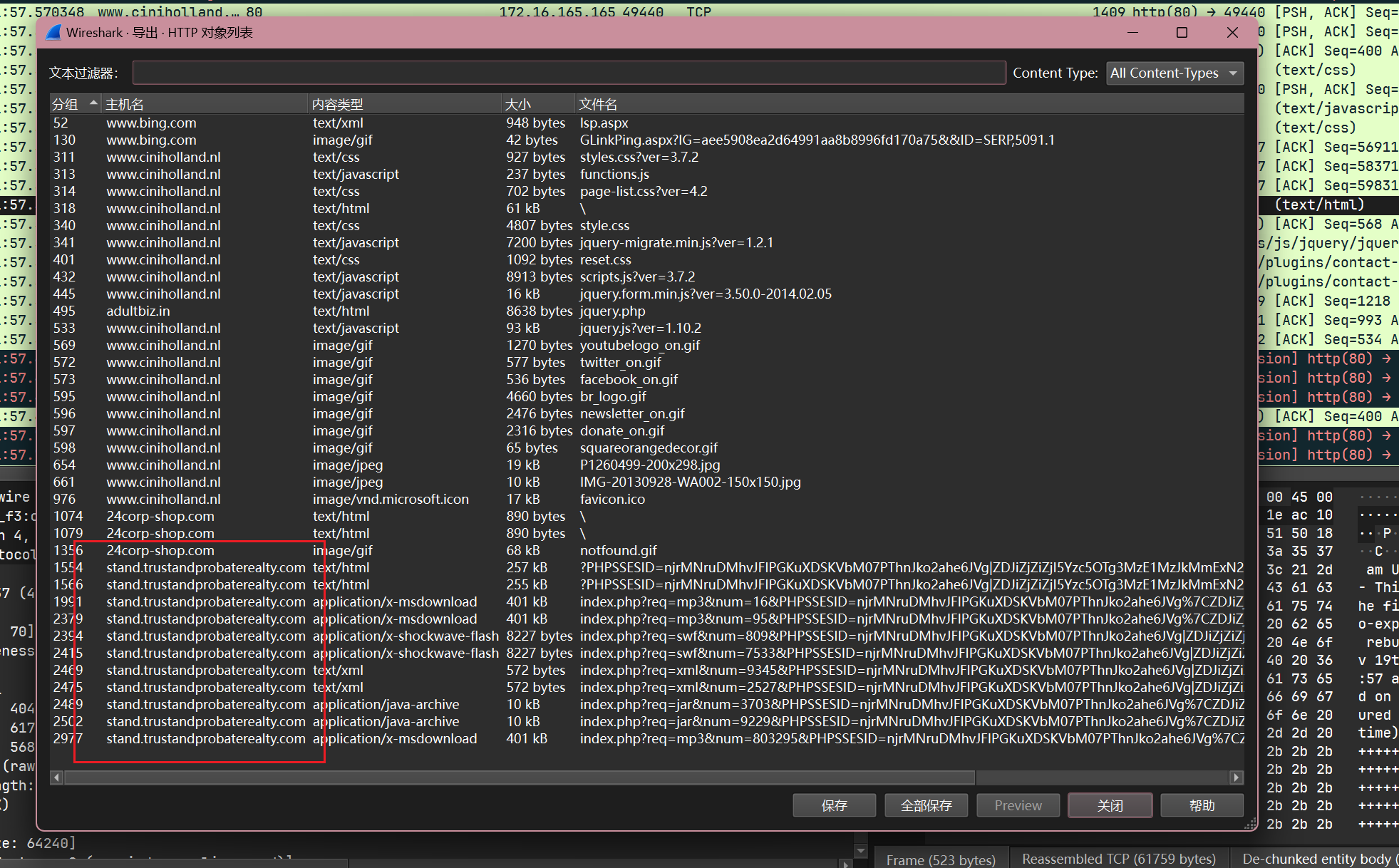Select the notfound.gif row
Screen dimensions: 1399x868
619,550
